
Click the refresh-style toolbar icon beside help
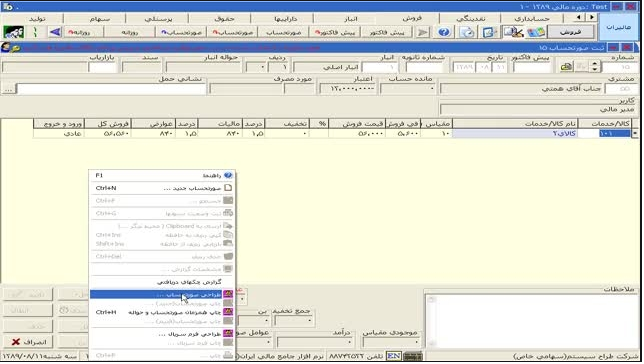(x=467, y=32)
